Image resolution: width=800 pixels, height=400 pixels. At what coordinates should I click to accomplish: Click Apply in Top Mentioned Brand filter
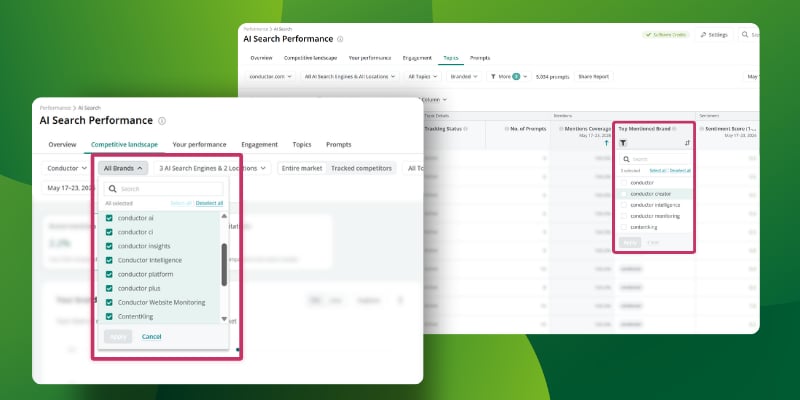pyautogui.click(x=630, y=242)
